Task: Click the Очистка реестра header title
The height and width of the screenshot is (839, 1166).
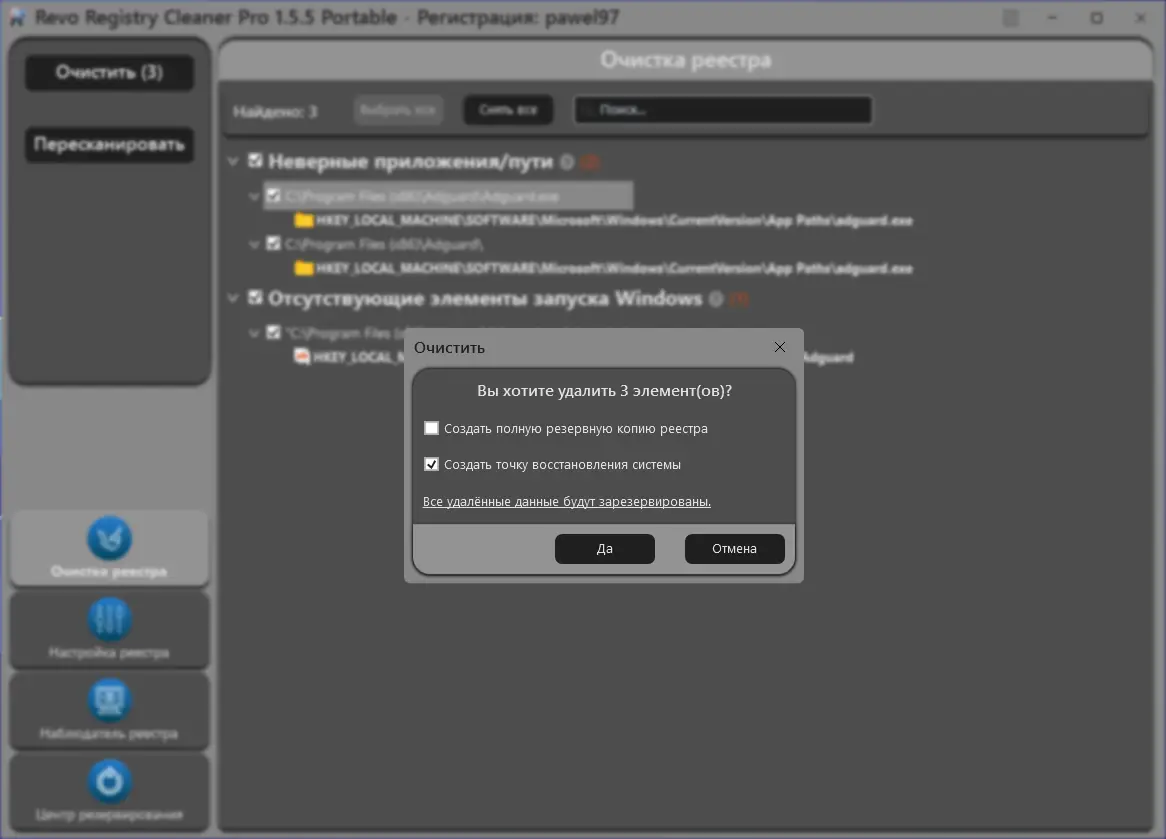Action: click(686, 60)
